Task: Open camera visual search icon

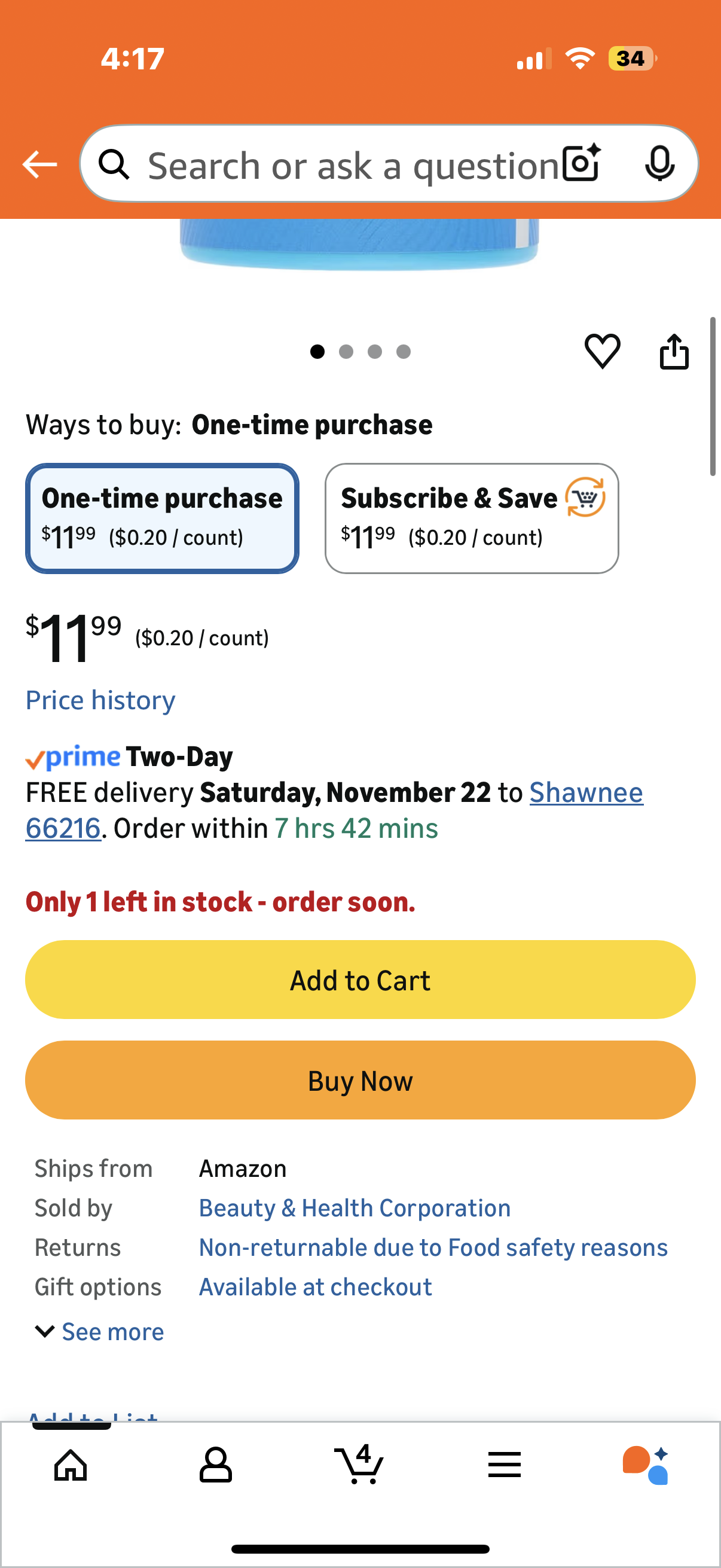Action: point(581,164)
